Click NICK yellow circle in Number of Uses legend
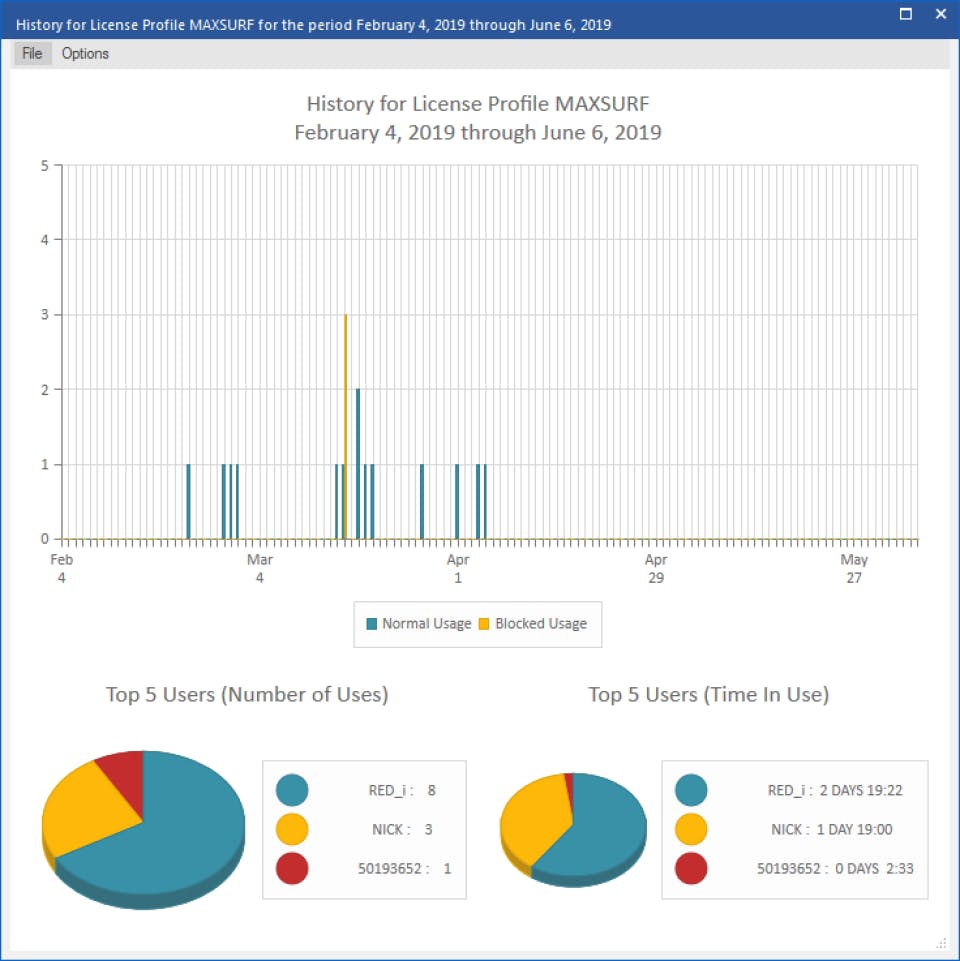 click(292, 829)
